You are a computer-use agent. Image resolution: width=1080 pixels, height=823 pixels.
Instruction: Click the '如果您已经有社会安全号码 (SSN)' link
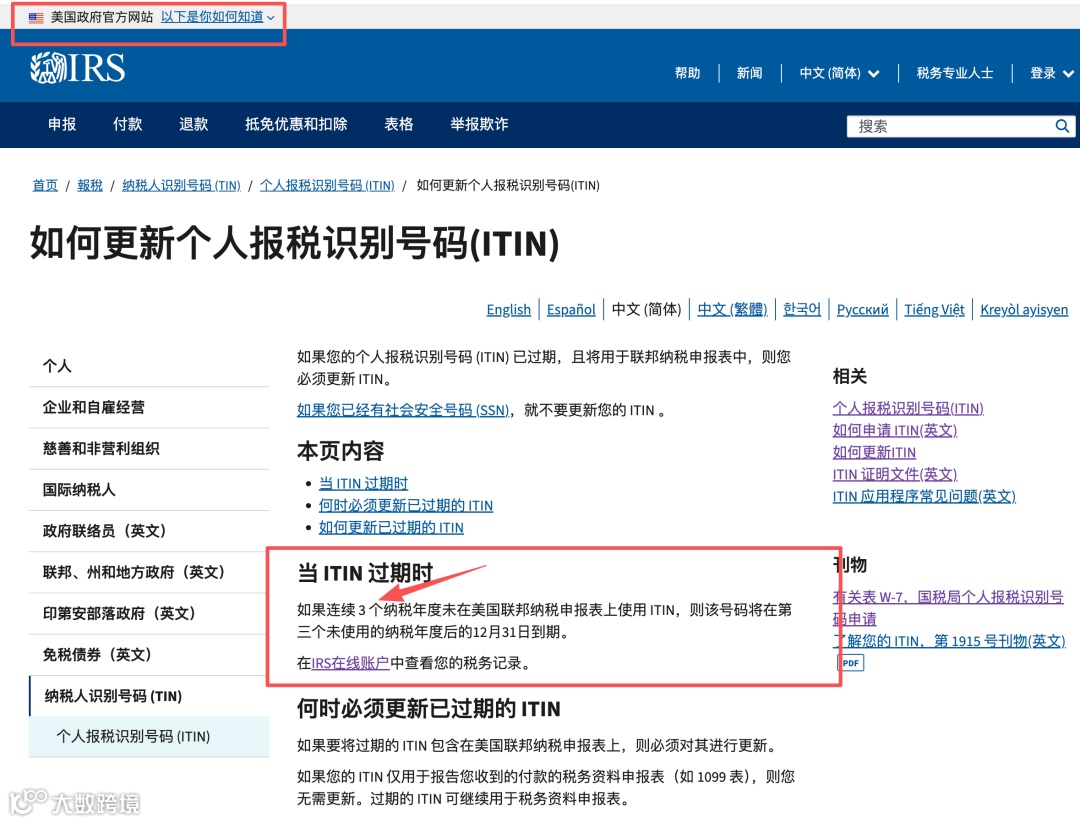point(403,410)
